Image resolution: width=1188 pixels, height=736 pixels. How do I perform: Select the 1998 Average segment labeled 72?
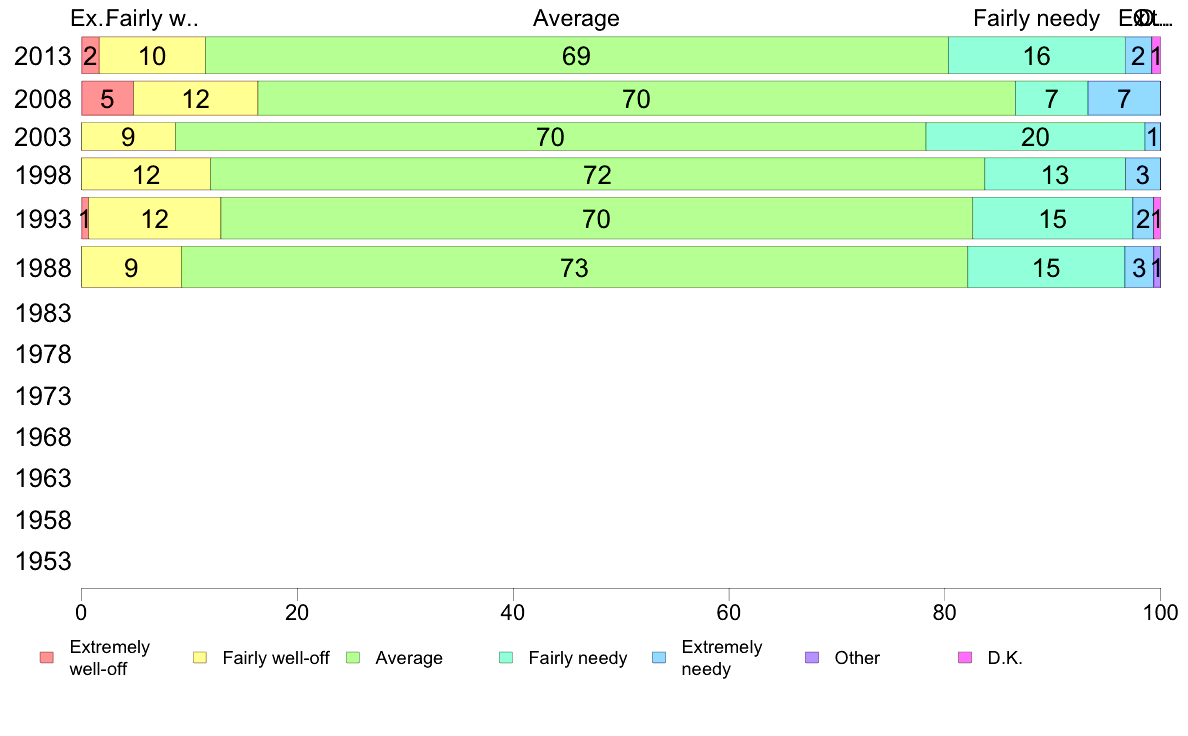coord(597,174)
